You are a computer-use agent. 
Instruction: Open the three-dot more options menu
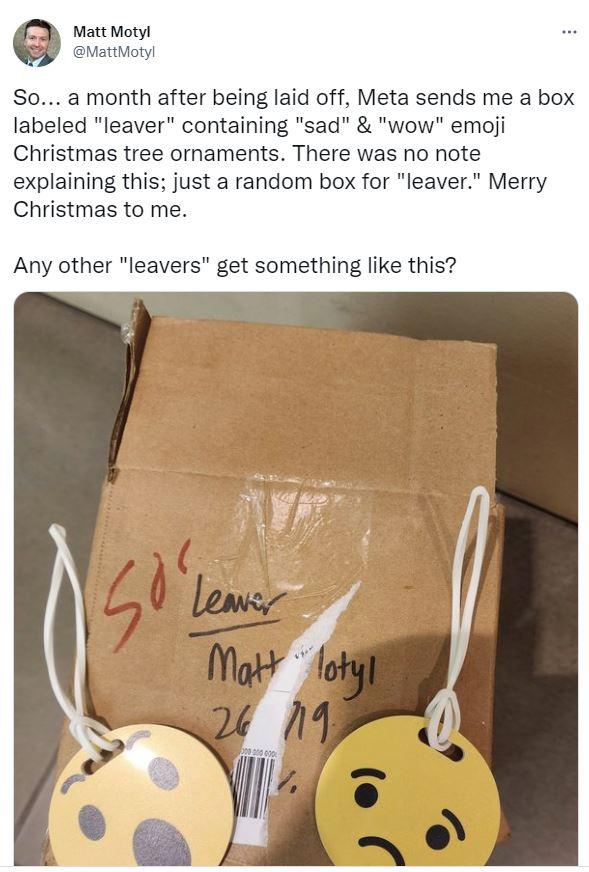click(x=568, y=32)
